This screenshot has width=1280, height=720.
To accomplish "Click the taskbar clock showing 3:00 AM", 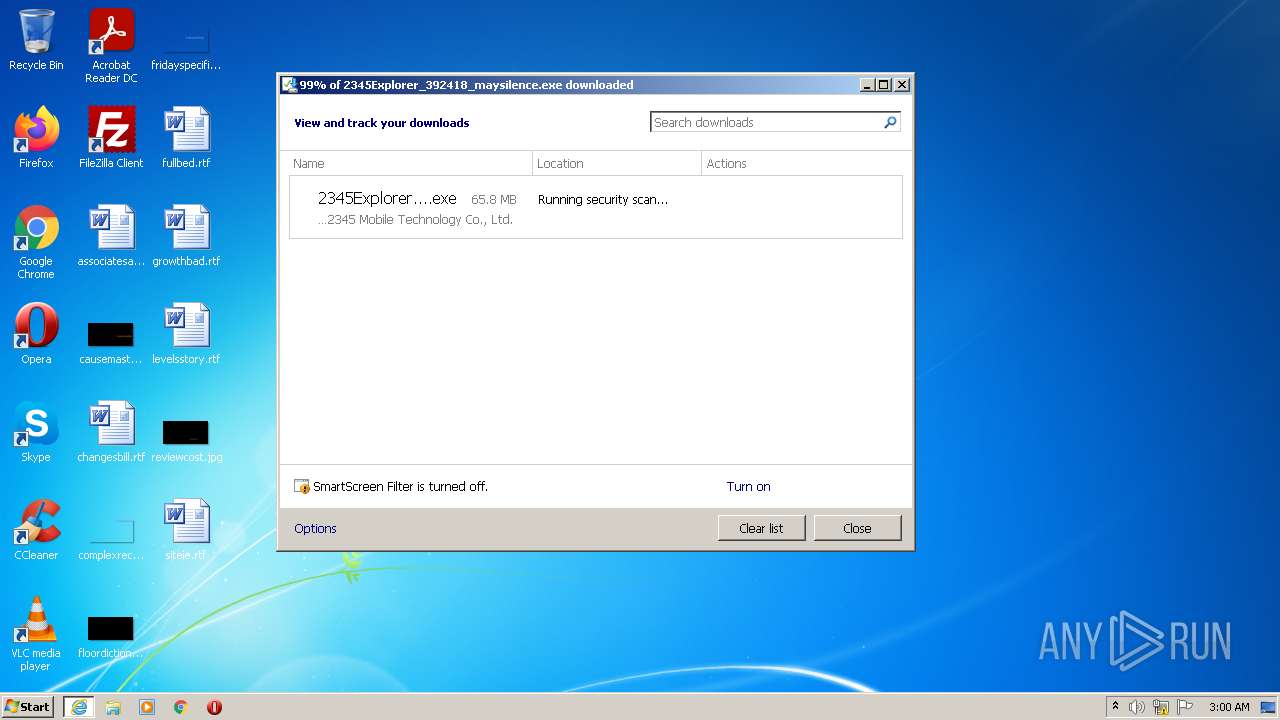I will (1229, 707).
